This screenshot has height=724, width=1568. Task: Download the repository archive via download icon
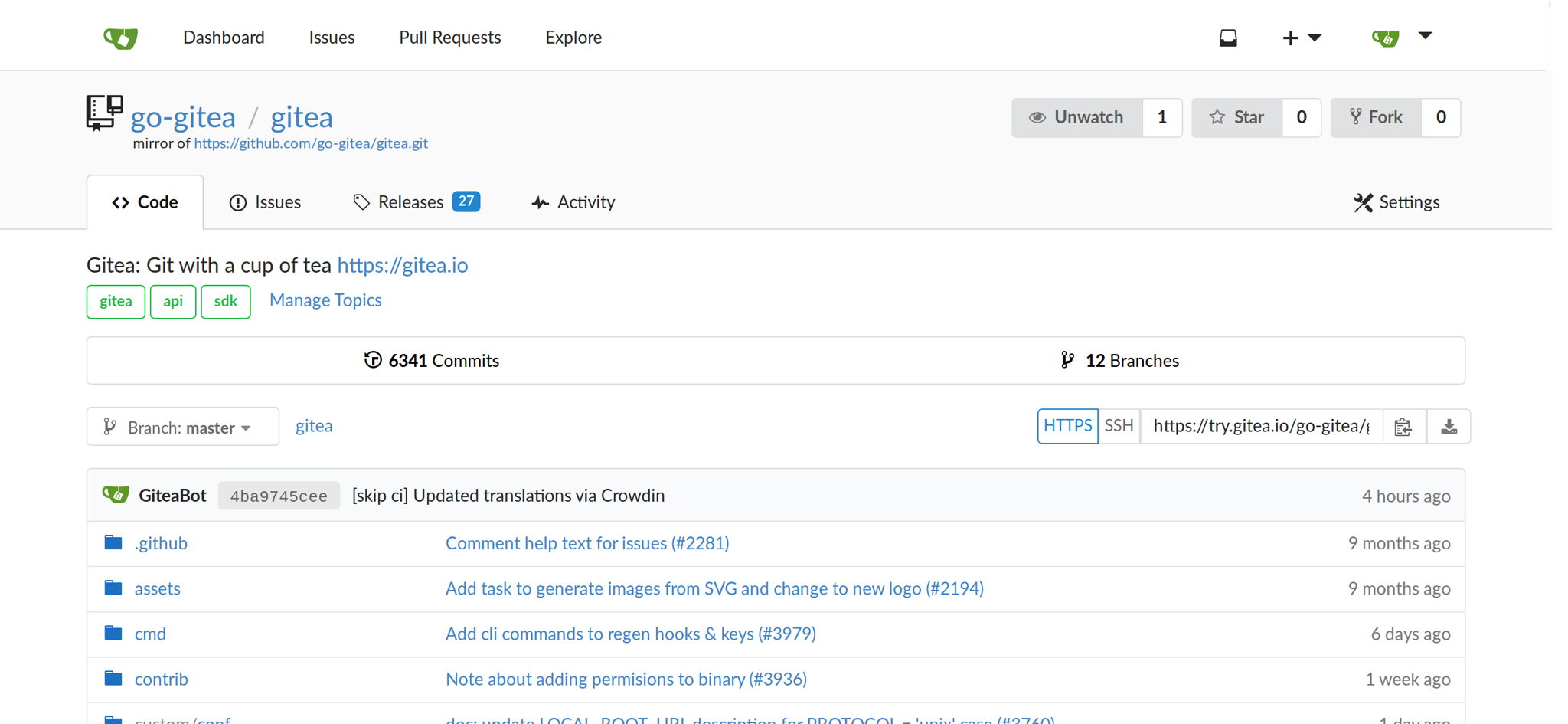pos(1449,426)
